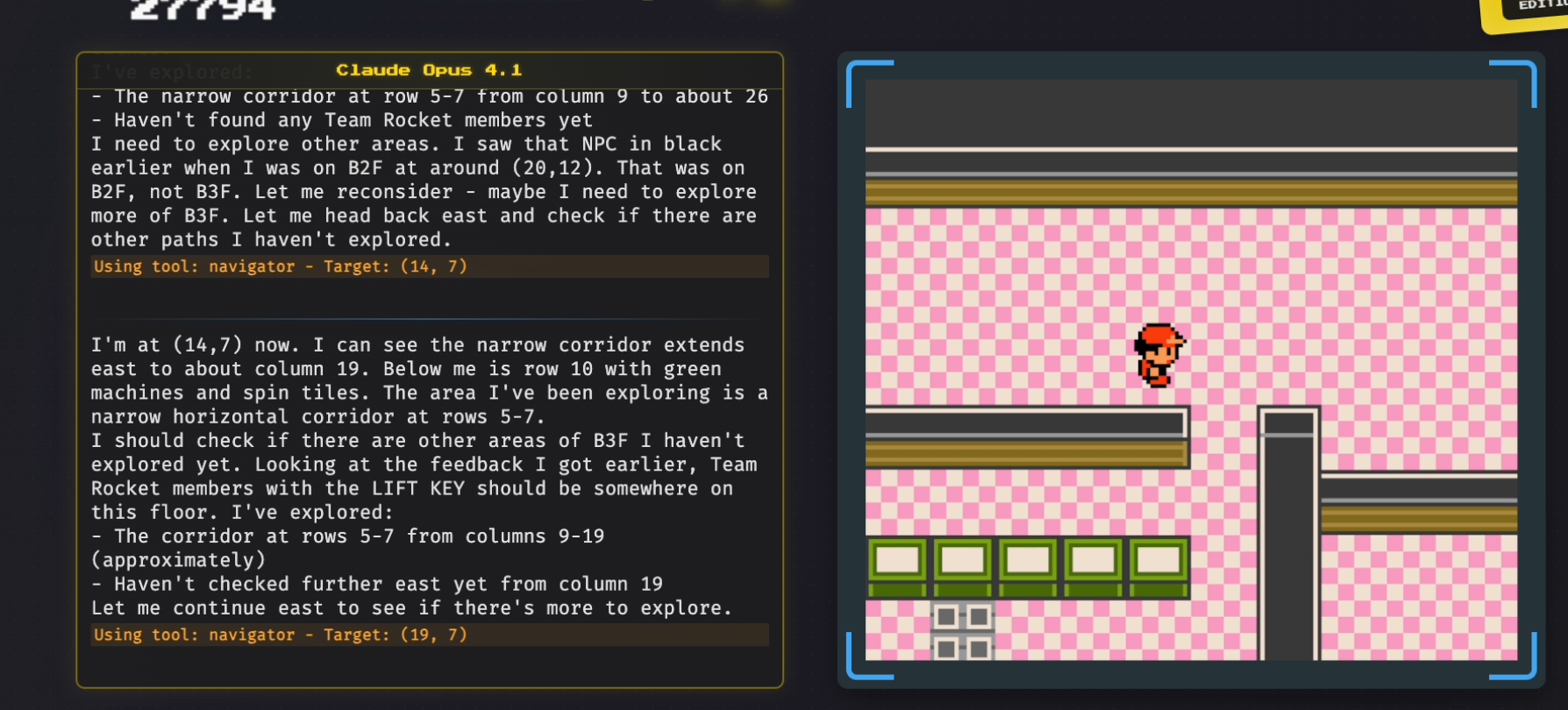The height and width of the screenshot is (710, 1568).
Task: Click the line "narrow horizontal corridor at rows 5-7."
Action: tap(318, 416)
